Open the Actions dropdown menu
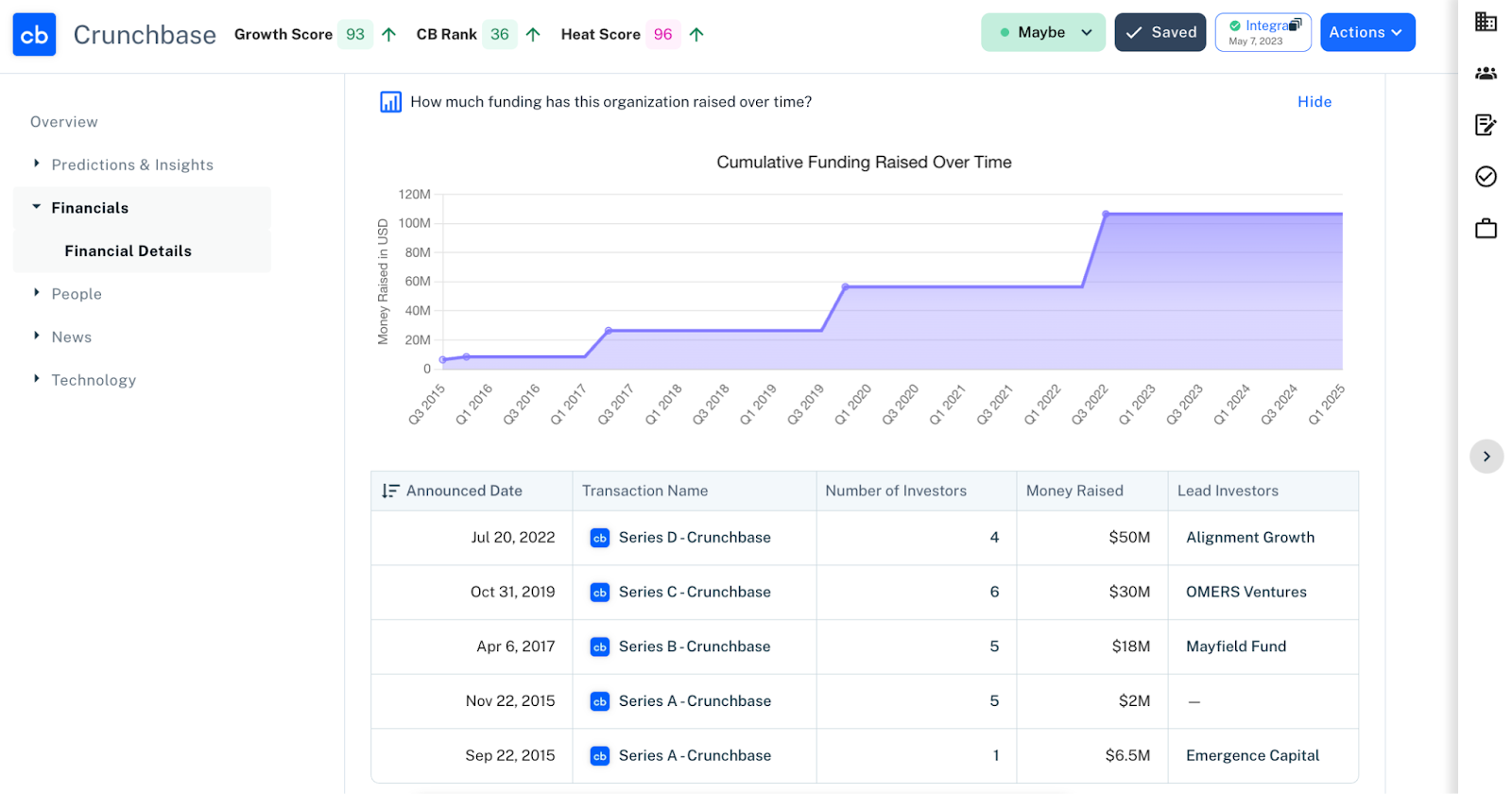This screenshot has width=1512, height=794. pyautogui.click(x=1366, y=32)
